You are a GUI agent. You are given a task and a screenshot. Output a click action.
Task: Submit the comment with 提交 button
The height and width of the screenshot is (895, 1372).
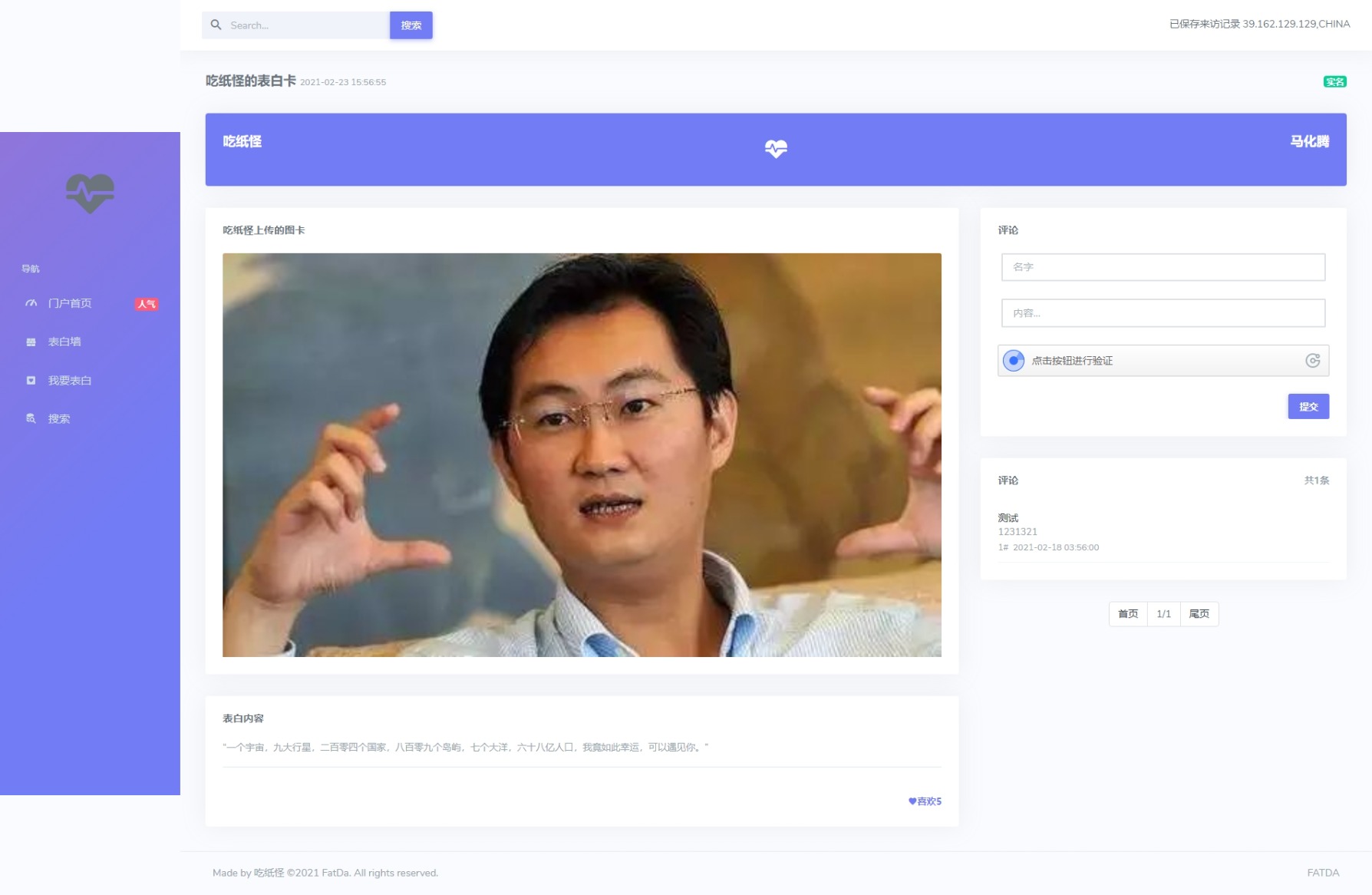[x=1308, y=407]
